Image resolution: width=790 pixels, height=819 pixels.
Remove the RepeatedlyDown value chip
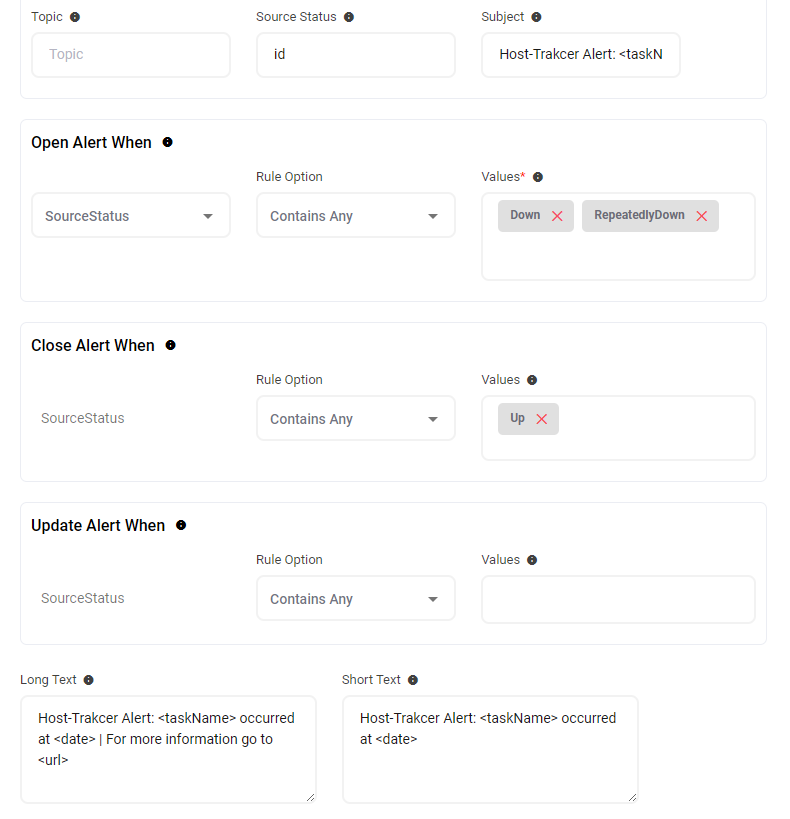click(702, 216)
